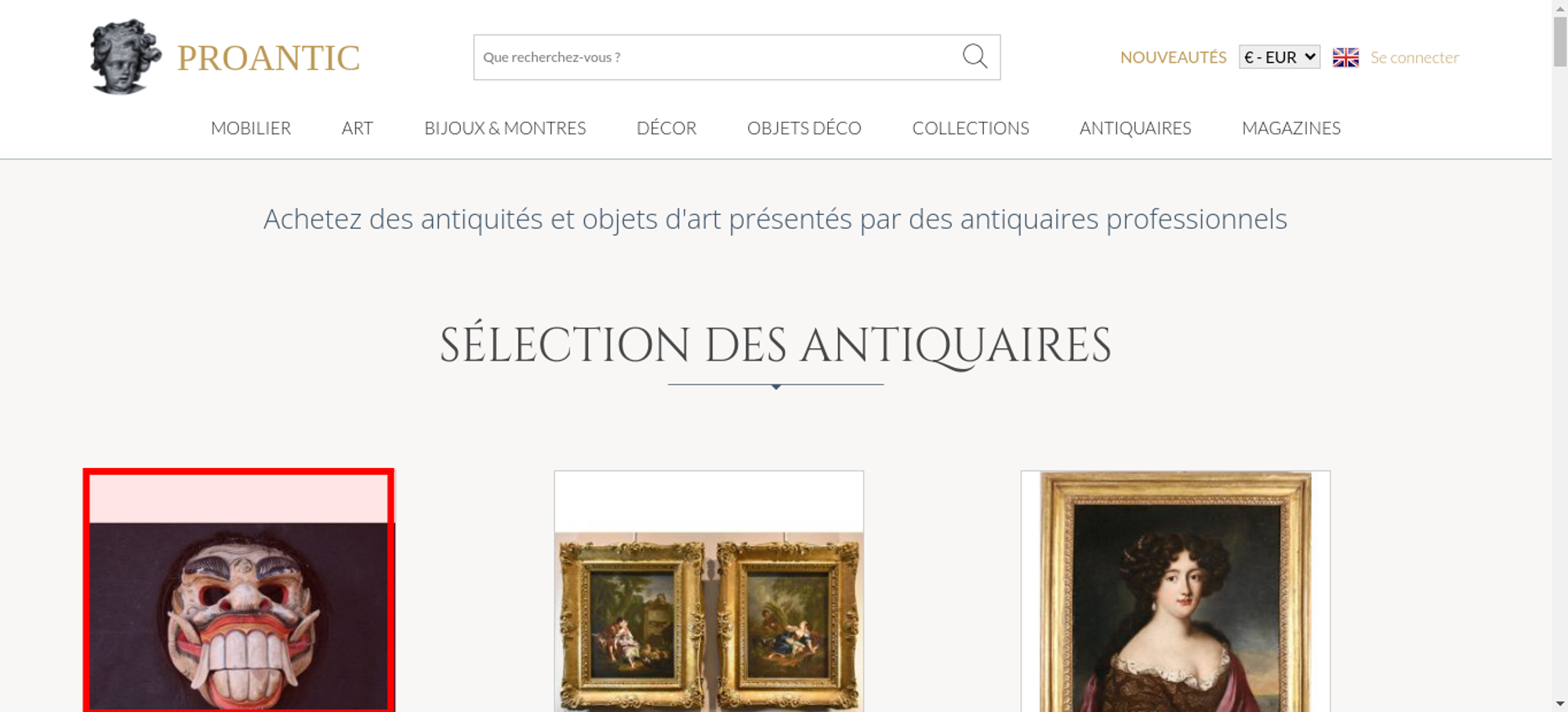This screenshot has width=1568, height=712.
Task: Click the Proantic cherub head logo
Action: [125, 57]
